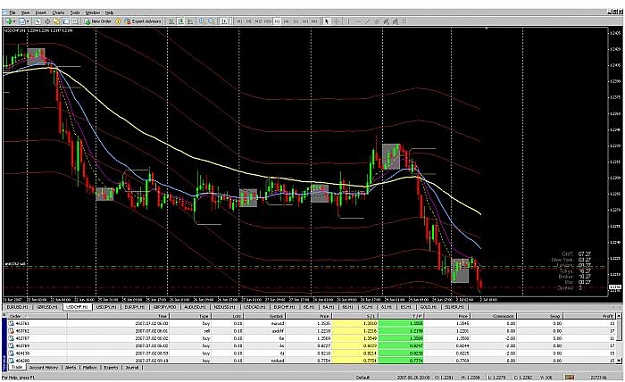Select the vertical line drawing tool
Viewport: 625px width, 382px height.
click(x=348, y=21)
